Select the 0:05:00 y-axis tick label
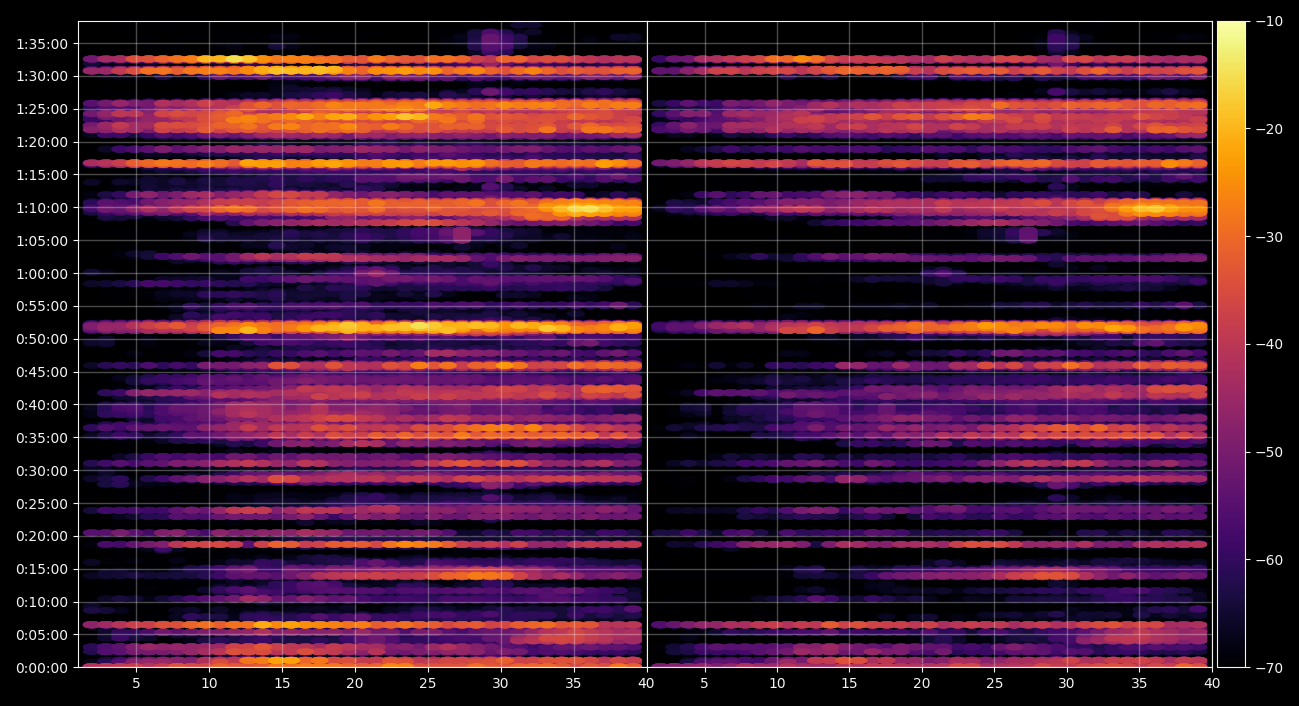The width and height of the screenshot is (1299, 706). point(42,635)
